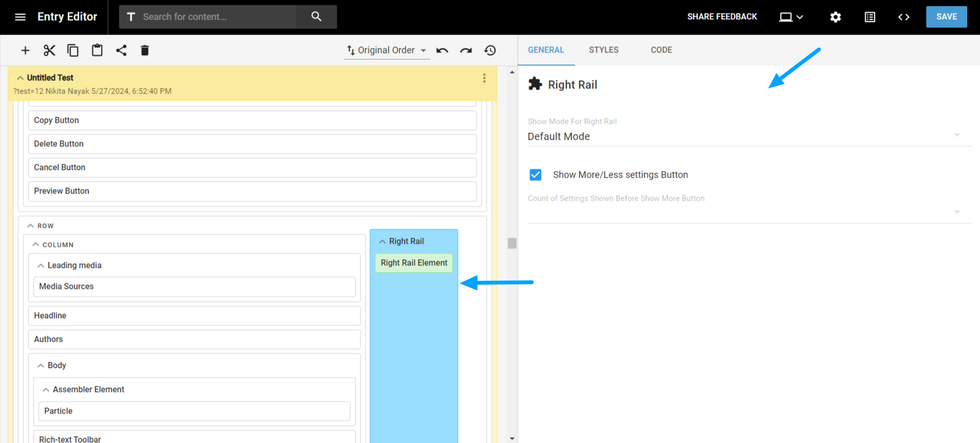Open the Original Order sort dropdown

387,50
